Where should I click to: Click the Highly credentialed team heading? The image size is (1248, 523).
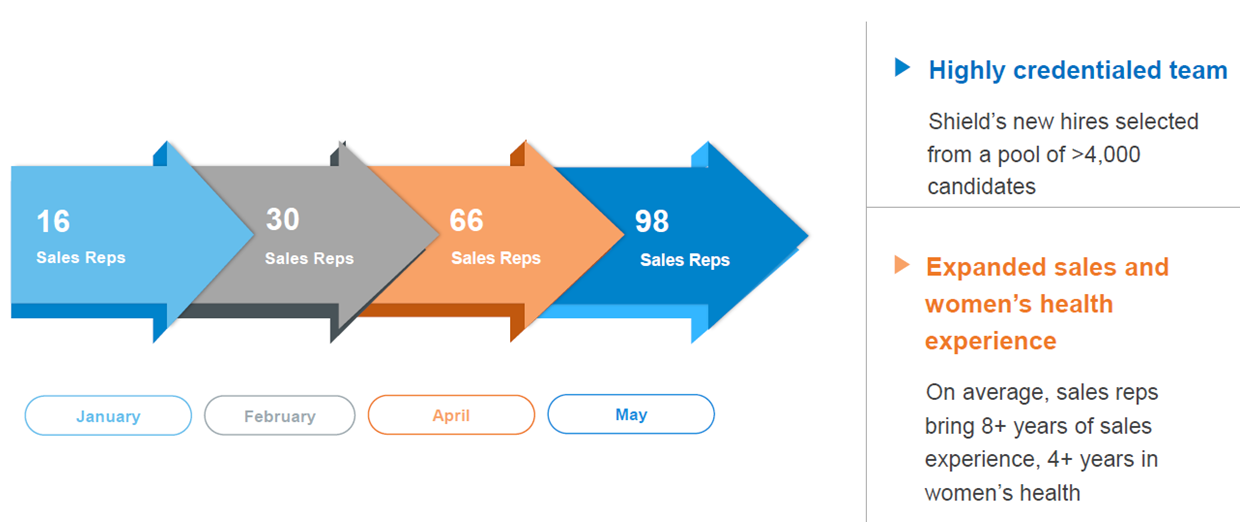[x=1078, y=70]
